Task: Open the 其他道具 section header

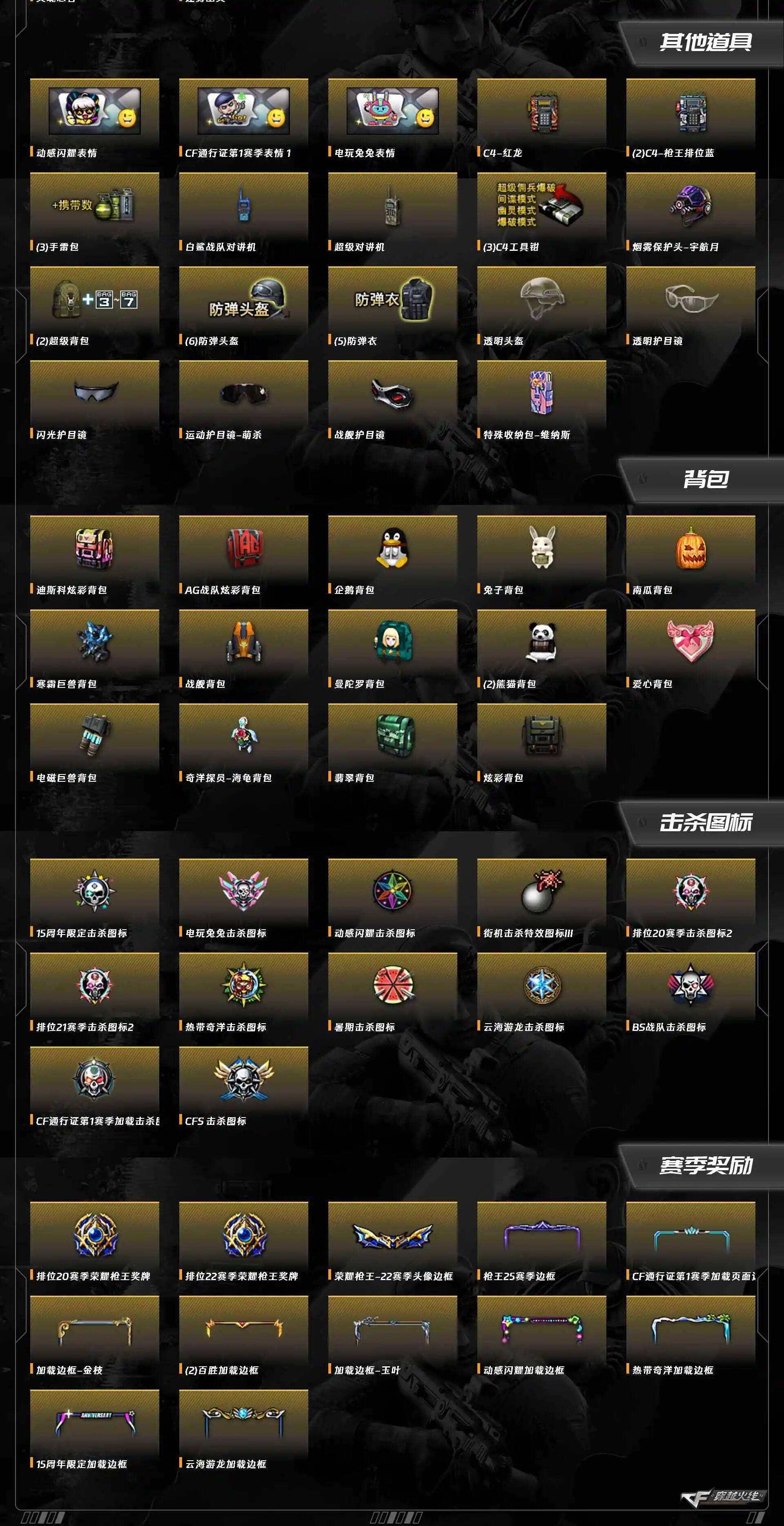Action: point(706,42)
